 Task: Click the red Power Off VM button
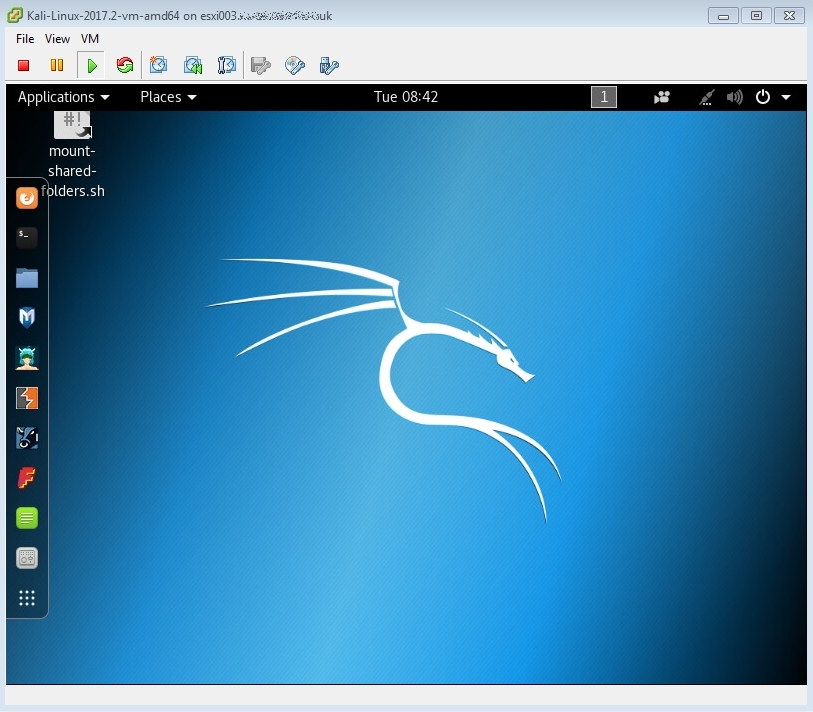[x=23, y=65]
